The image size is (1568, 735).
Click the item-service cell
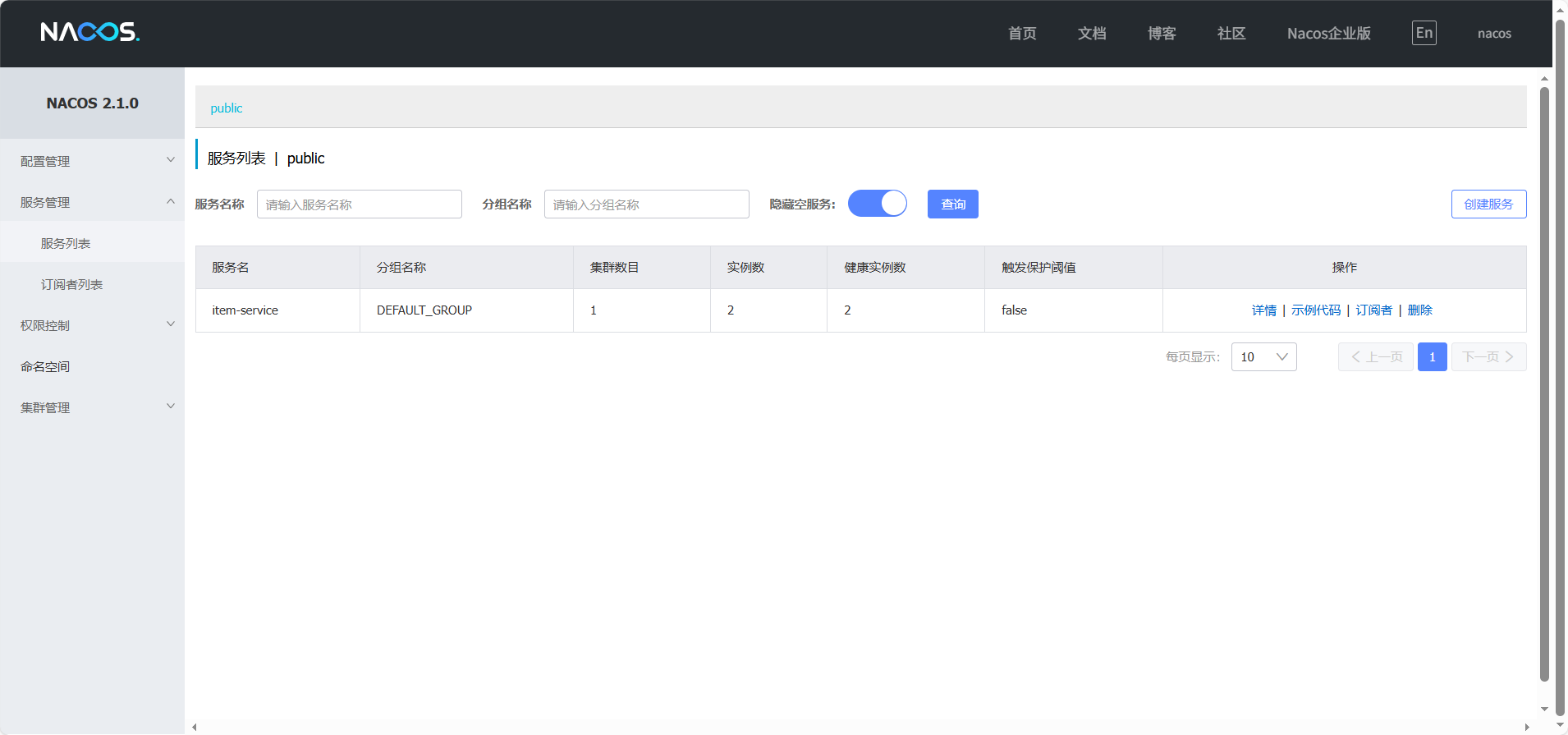click(x=277, y=310)
